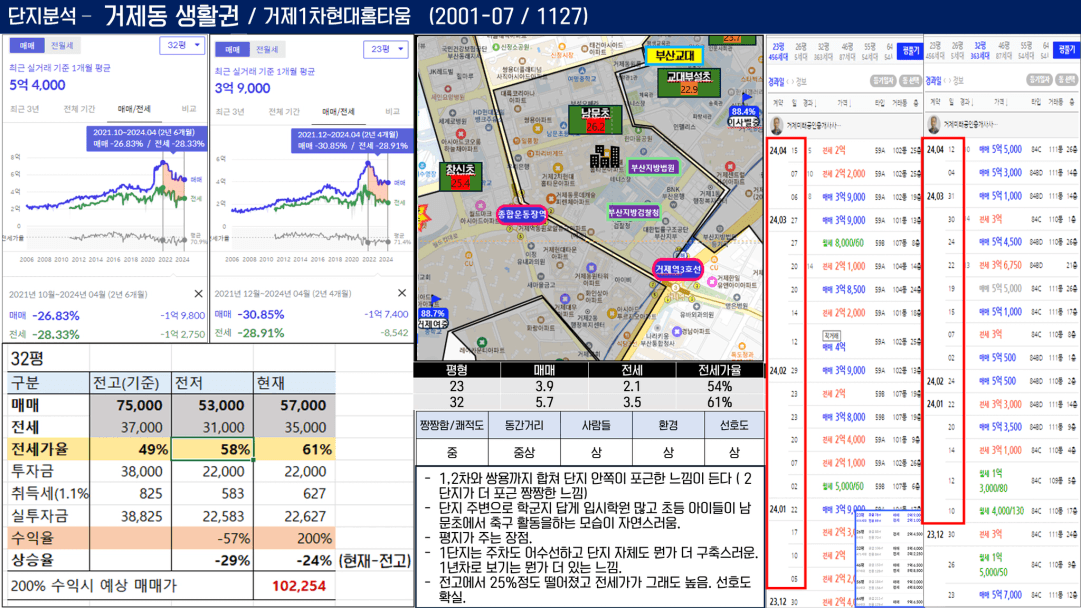Click the green 신정소공원 park marker on the map
Image resolution: width=1081 pixels, height=608 pixels.
[496, 47]
